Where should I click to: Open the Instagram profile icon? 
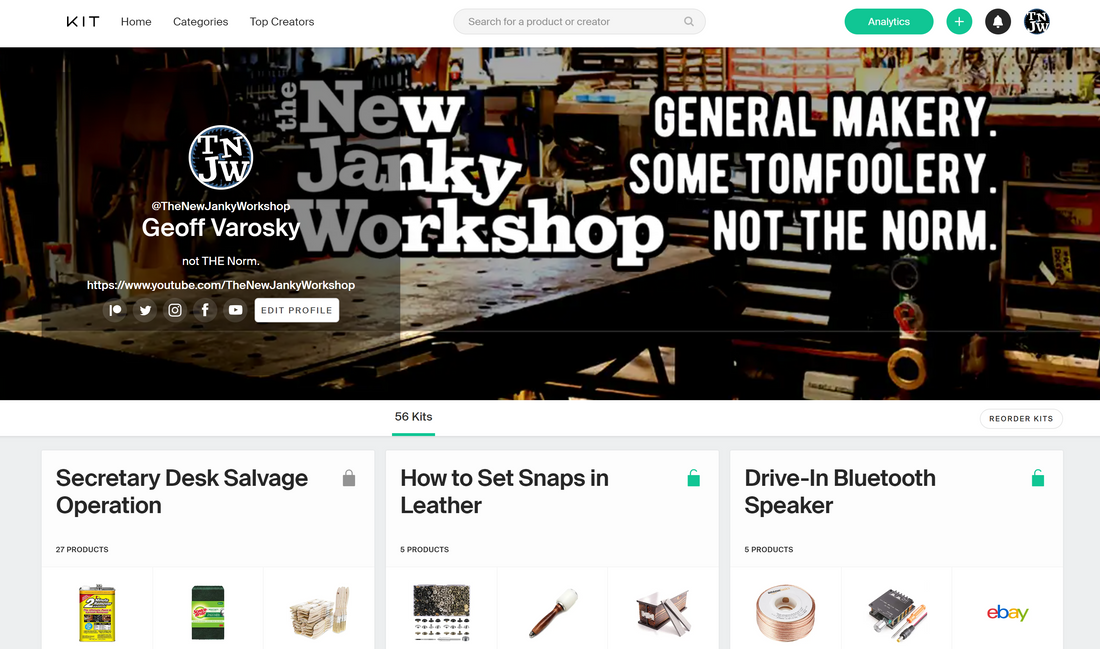click(175, 310)
